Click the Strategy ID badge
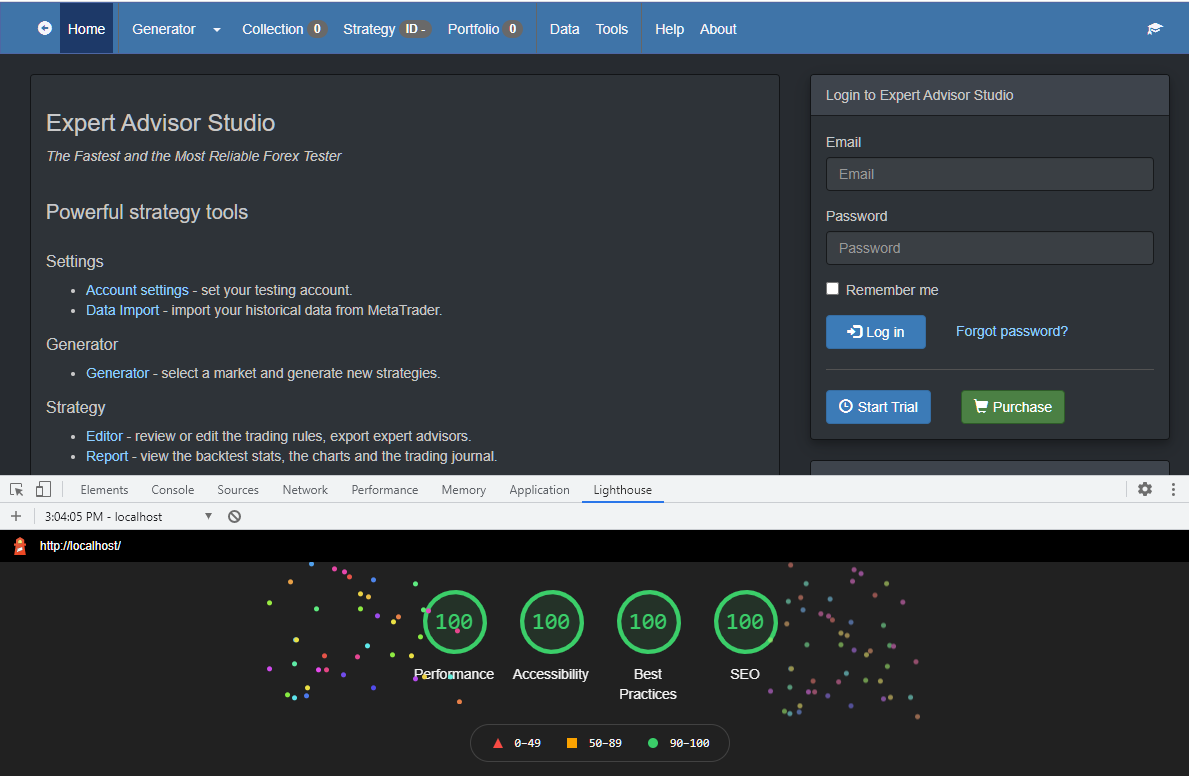The width and height of the screenshot is (1189, 776). point(415,29)
